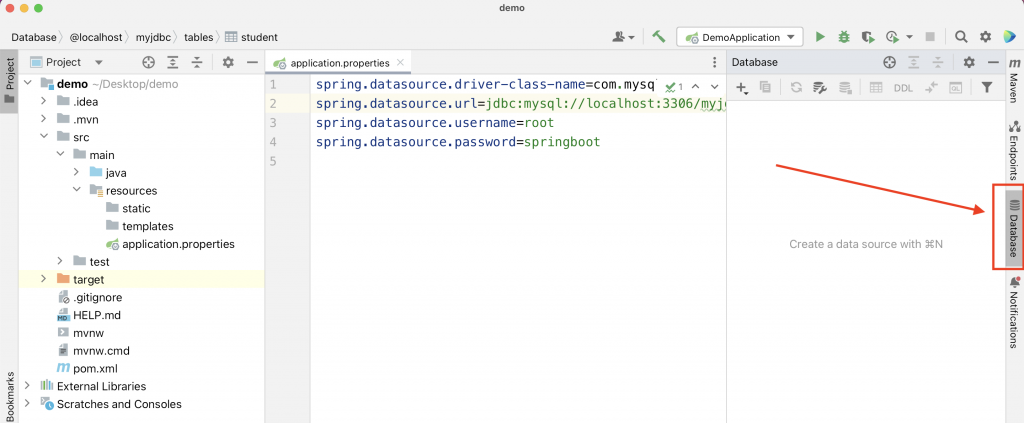
Task: Open Data Source Properties wrench icon
Action: tap(820, 87)
